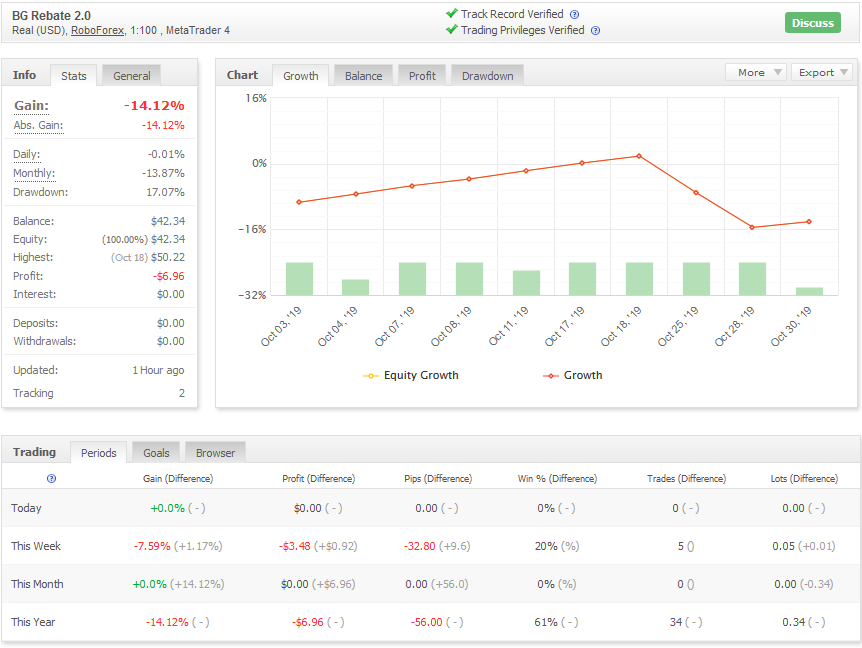Select the Drawdown chart tab
The height and width of the screenshot is (648, 862).
[x=488, y=76]
